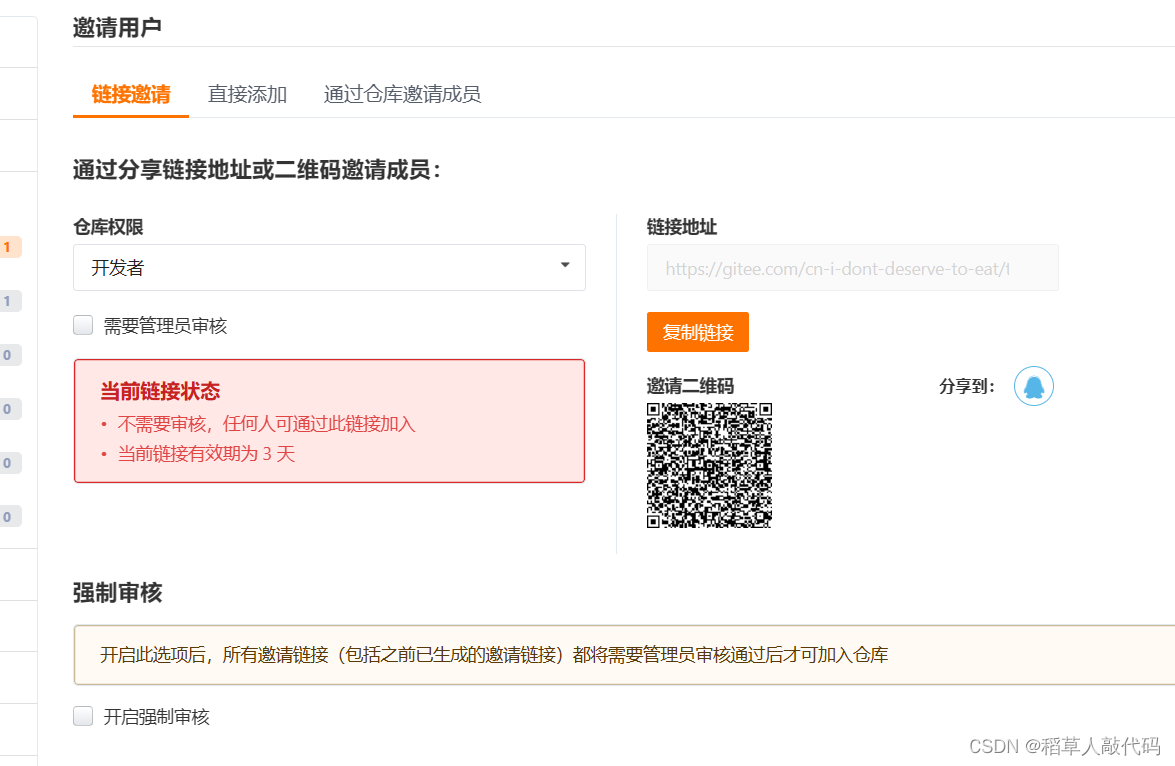The height and width of the screenshot is (766, 1175).
Task: Click the 链接地址 field label
Action: click(682, 226)
